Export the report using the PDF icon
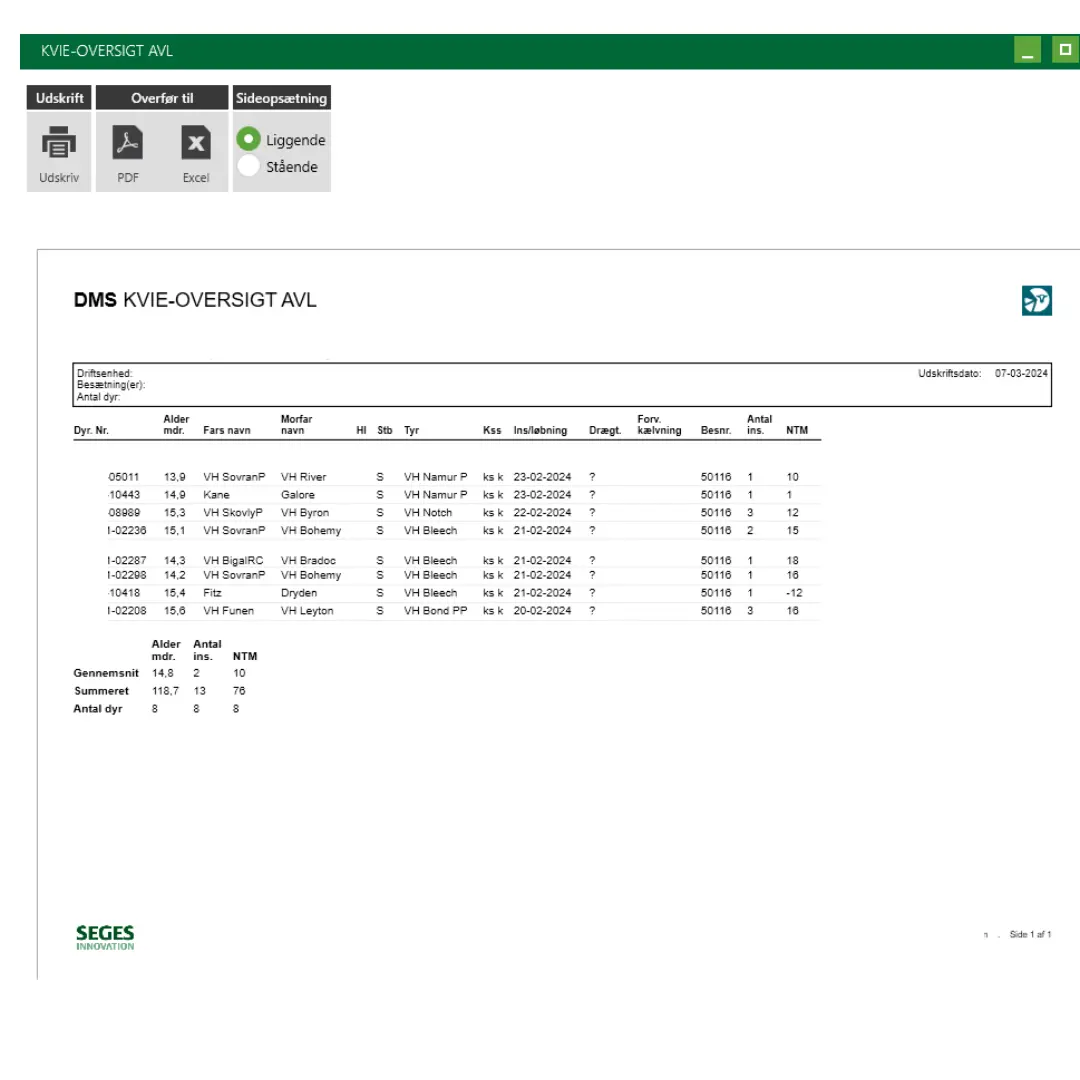This screenshot has width=1080, height=1080. (127, 145)
